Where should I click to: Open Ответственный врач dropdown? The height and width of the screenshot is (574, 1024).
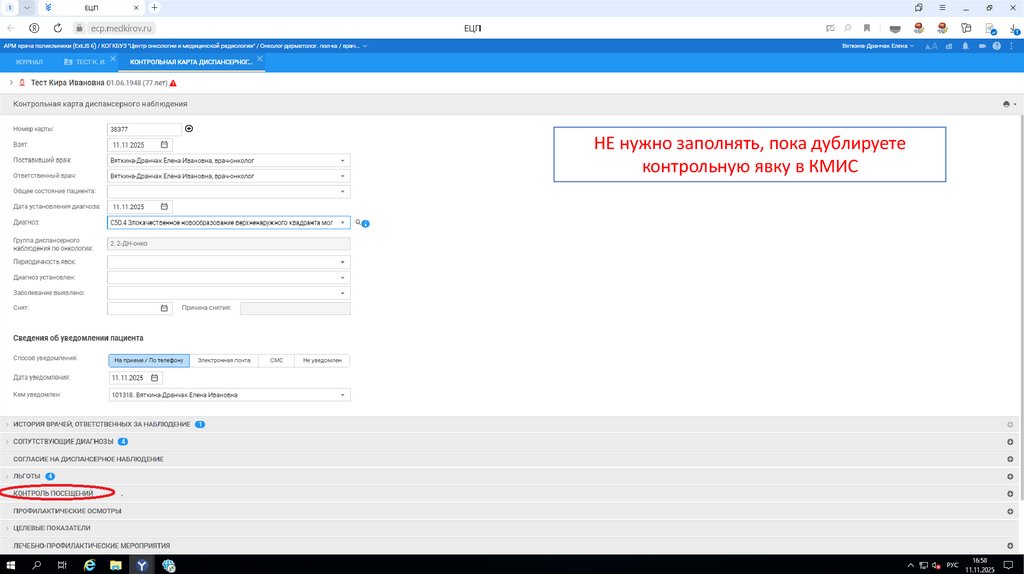pos(342,176)
